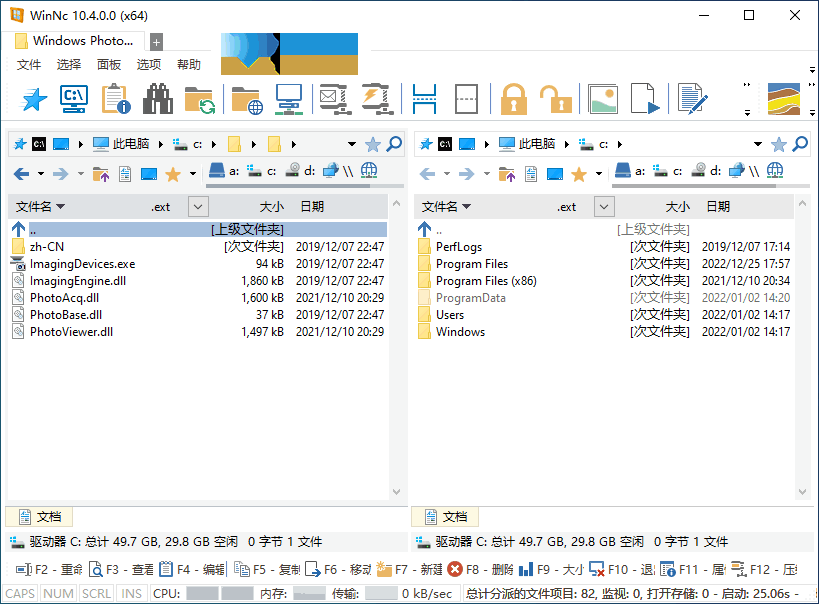This screenshot has height=604, width=819.
Task: Go to parent folder icon, left panel
Action: click(x=100, y=174)
